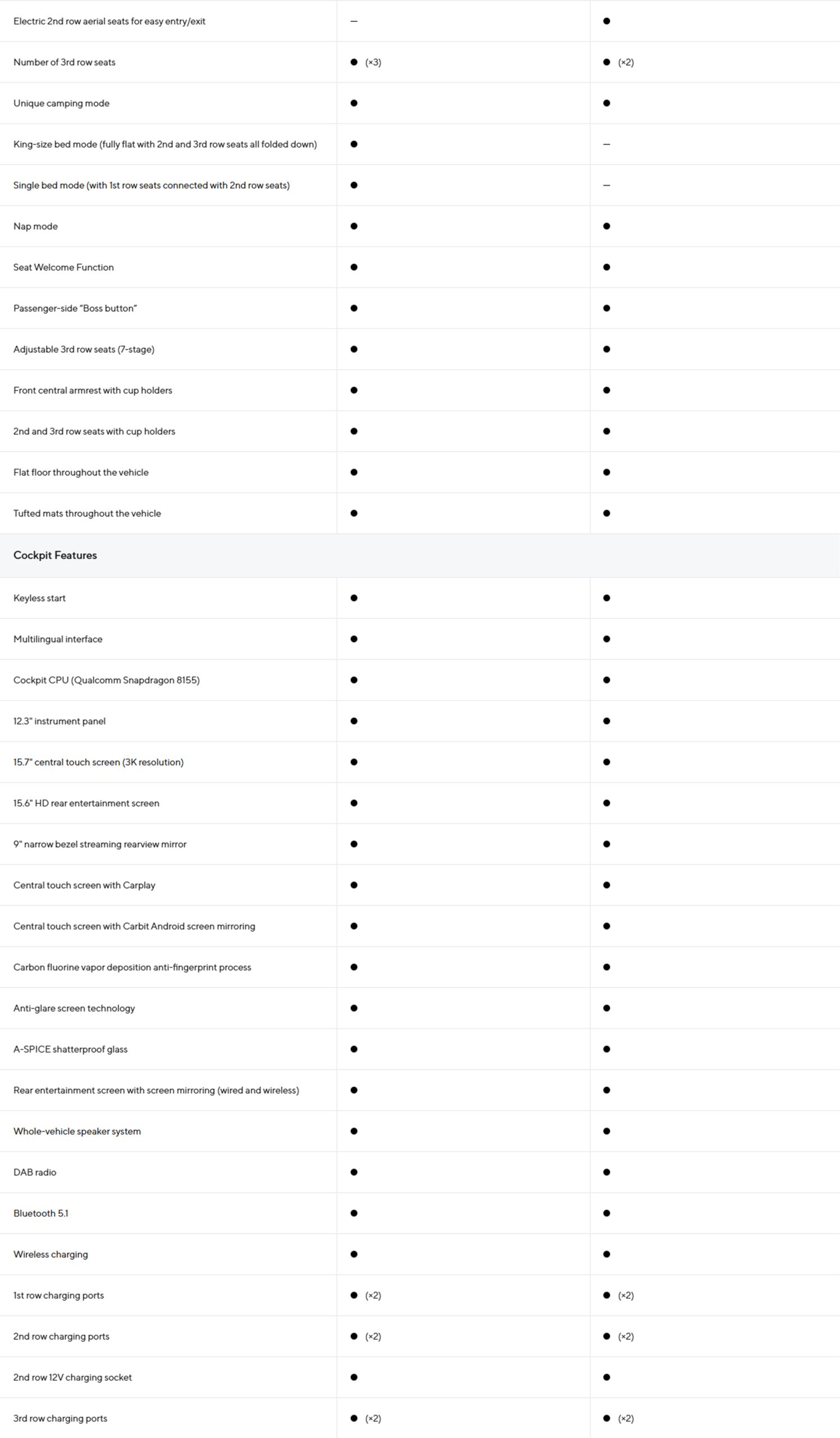Select the Bluetooth 5.1 row label
Viewport: 840px width, 1438px height.
[41, 1213]
